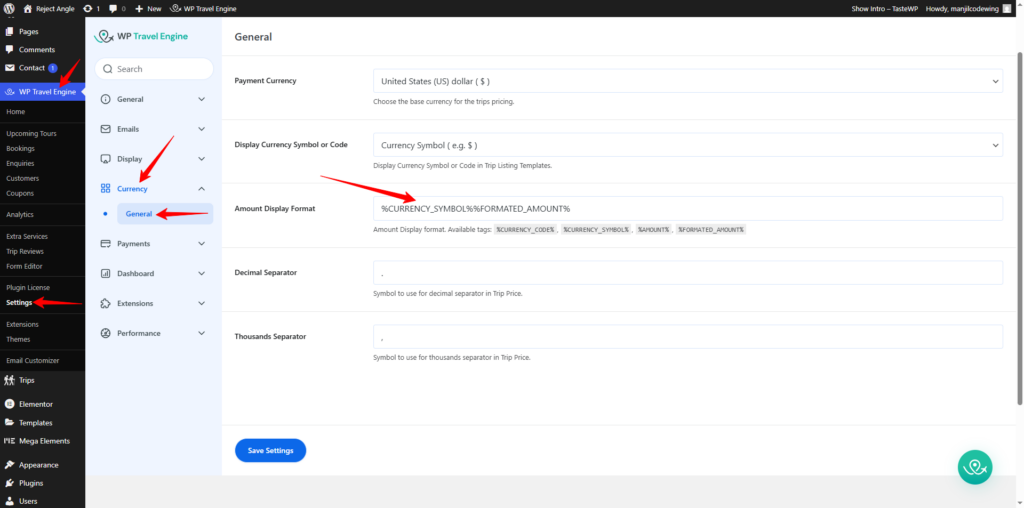Expand the Dashboard settings section

click(x=154, y=274)
